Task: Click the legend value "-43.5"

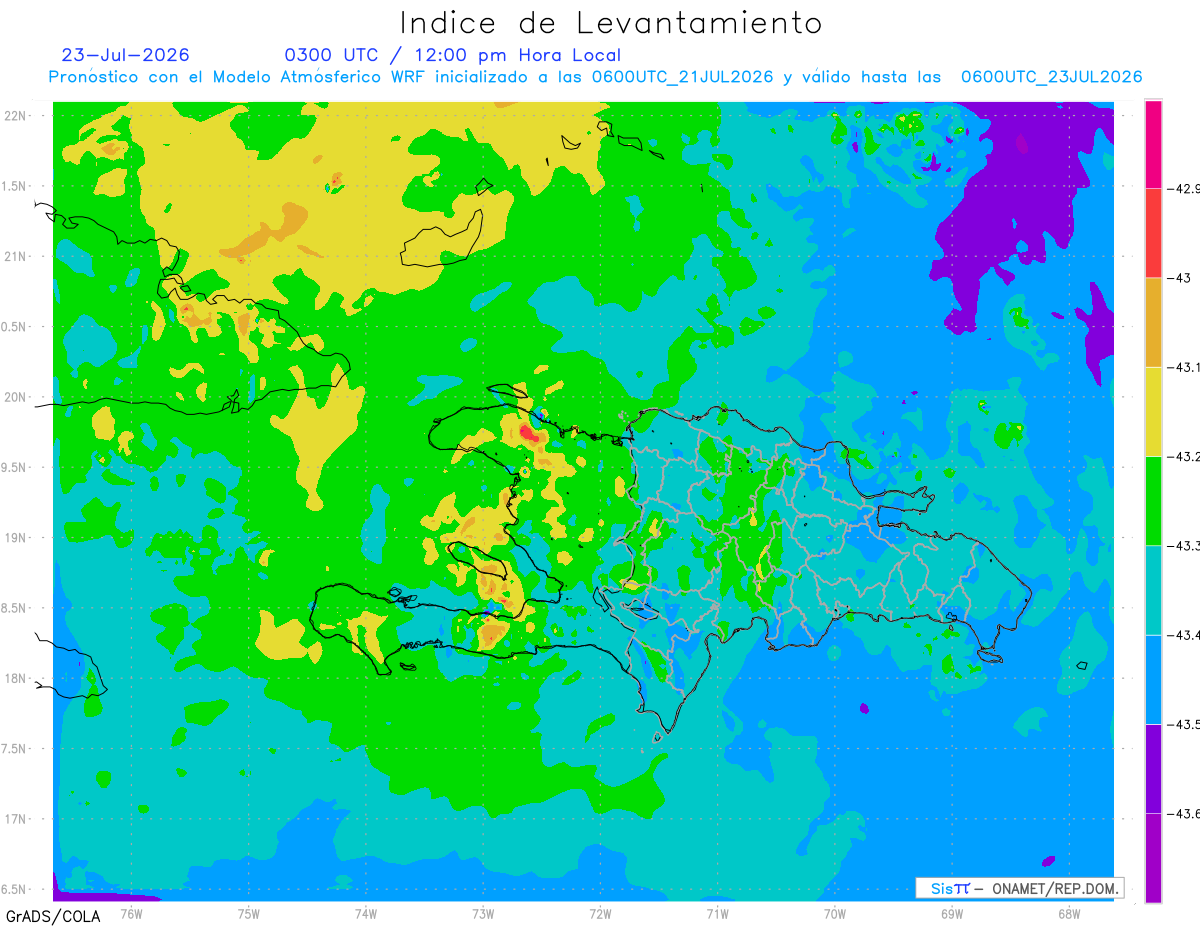Action: (x=1185, y=724)
